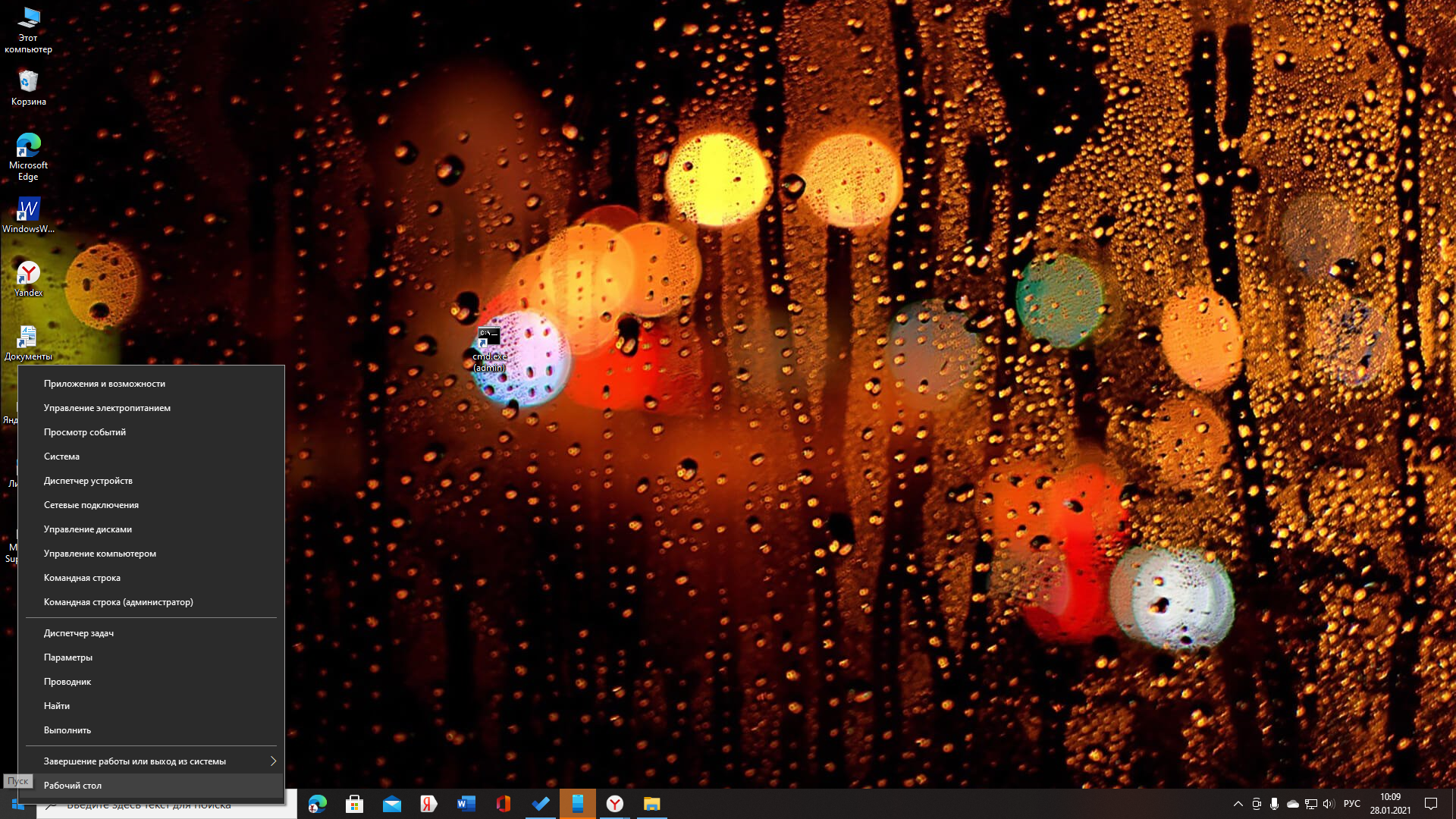Select the Yandex desktop shortcut
This screenshot has width=1456, height=819.
click(28, 279)
